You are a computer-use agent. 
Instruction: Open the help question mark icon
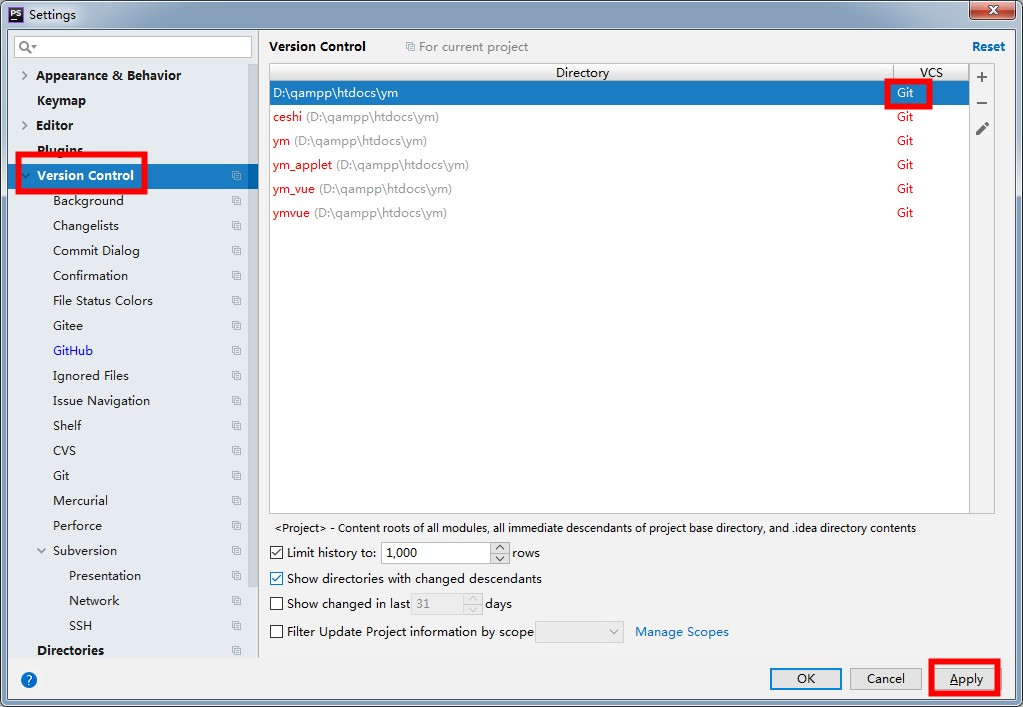coord(29,680)
